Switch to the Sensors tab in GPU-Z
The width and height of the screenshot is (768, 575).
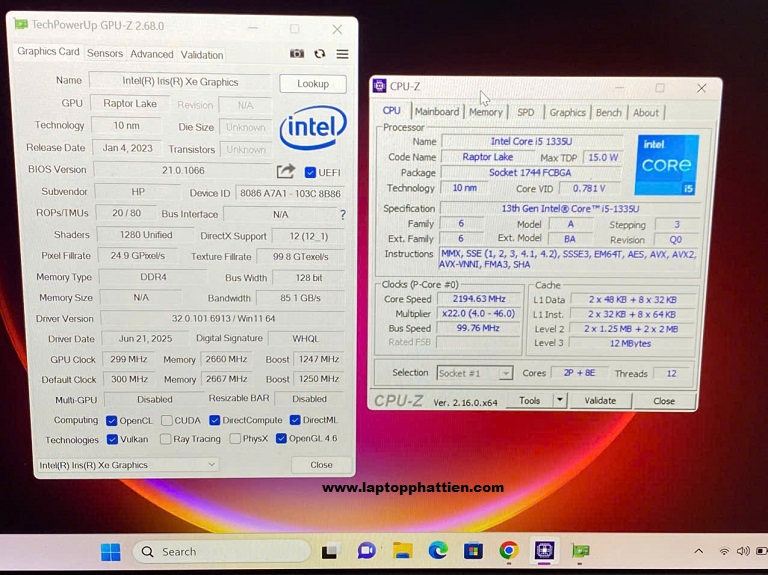105,53
